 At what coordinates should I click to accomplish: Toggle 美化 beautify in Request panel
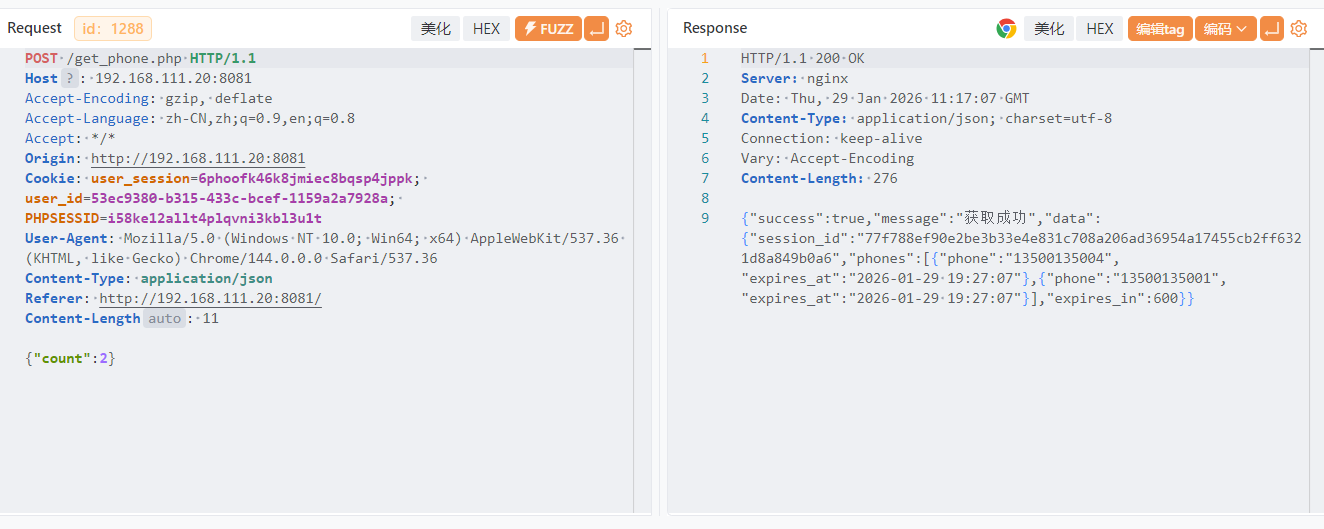pos(435,29)
